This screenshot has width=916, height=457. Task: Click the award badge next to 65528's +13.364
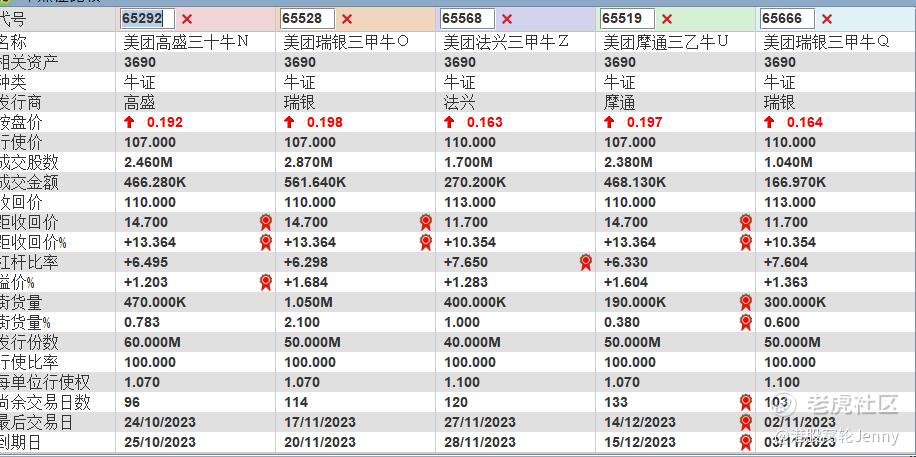426,242
